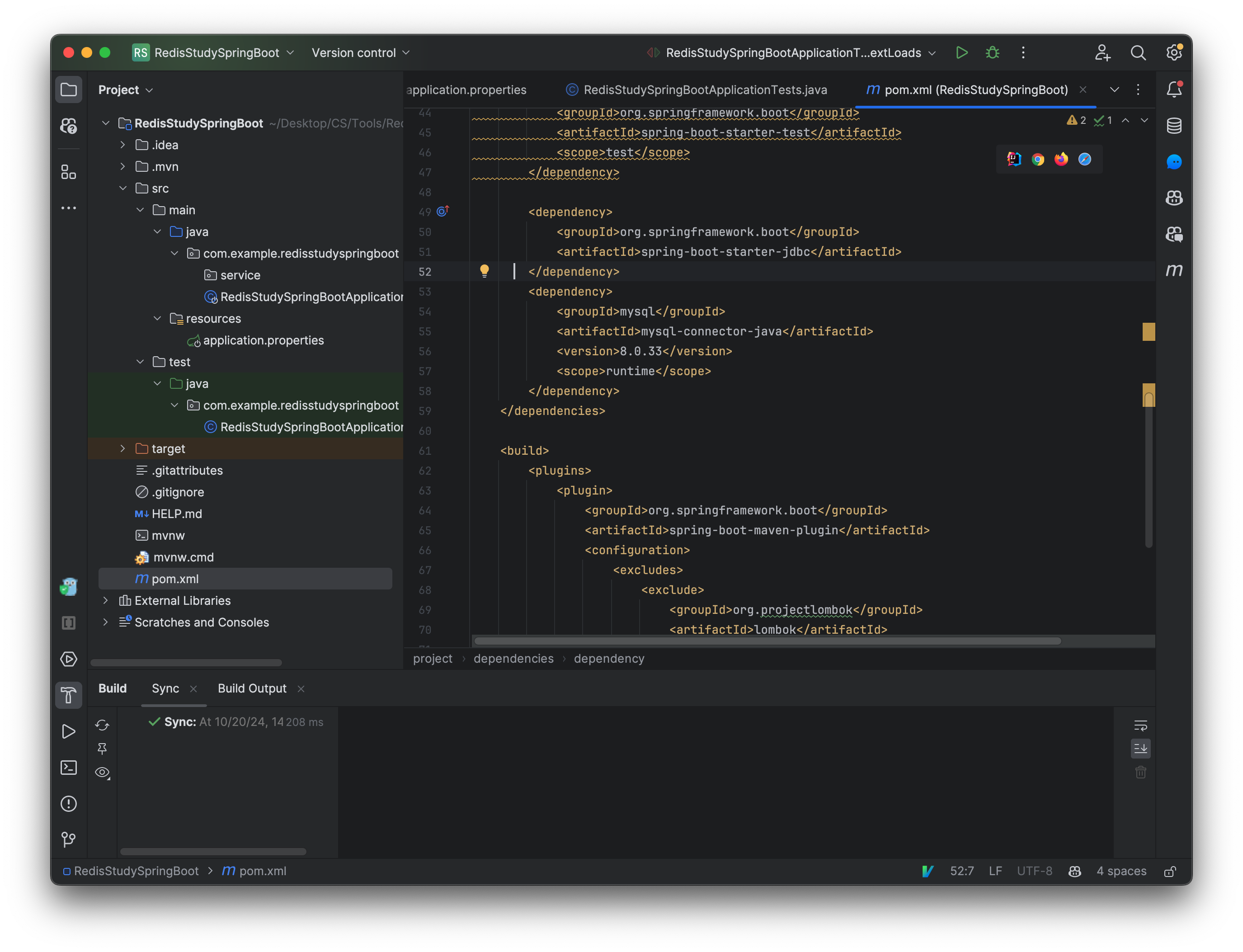Click the editor horizontal scrollbar
This screenshot has width=1243, height=952.
tap(767, 641)
